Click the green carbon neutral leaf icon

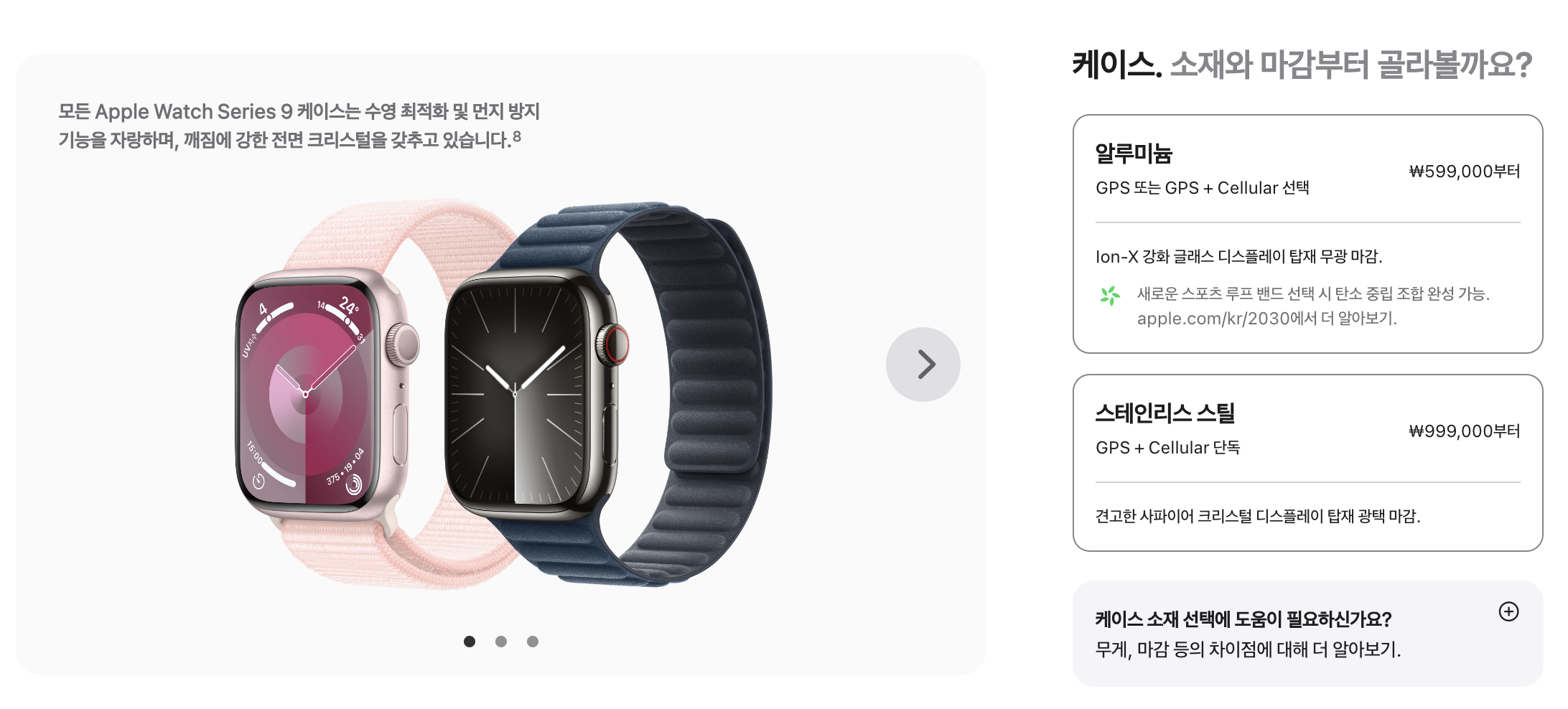[1110, 296]
